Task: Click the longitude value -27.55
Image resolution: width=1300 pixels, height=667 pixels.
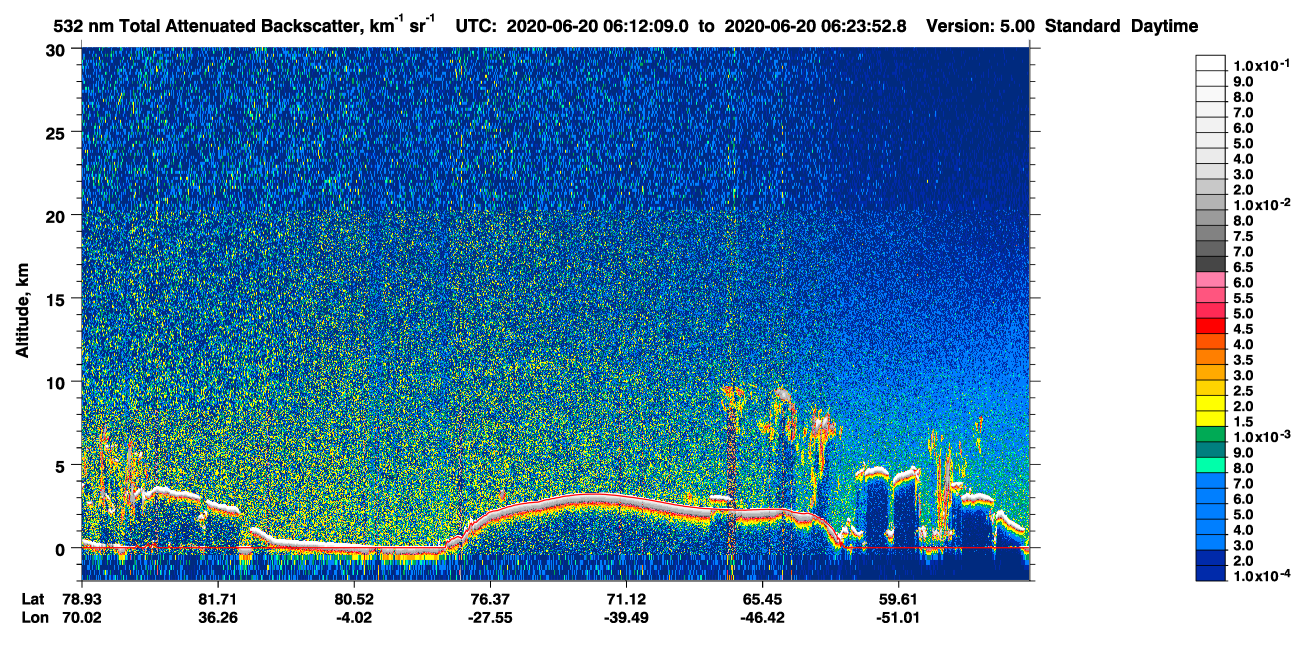Action: click(x=488, y=618)
